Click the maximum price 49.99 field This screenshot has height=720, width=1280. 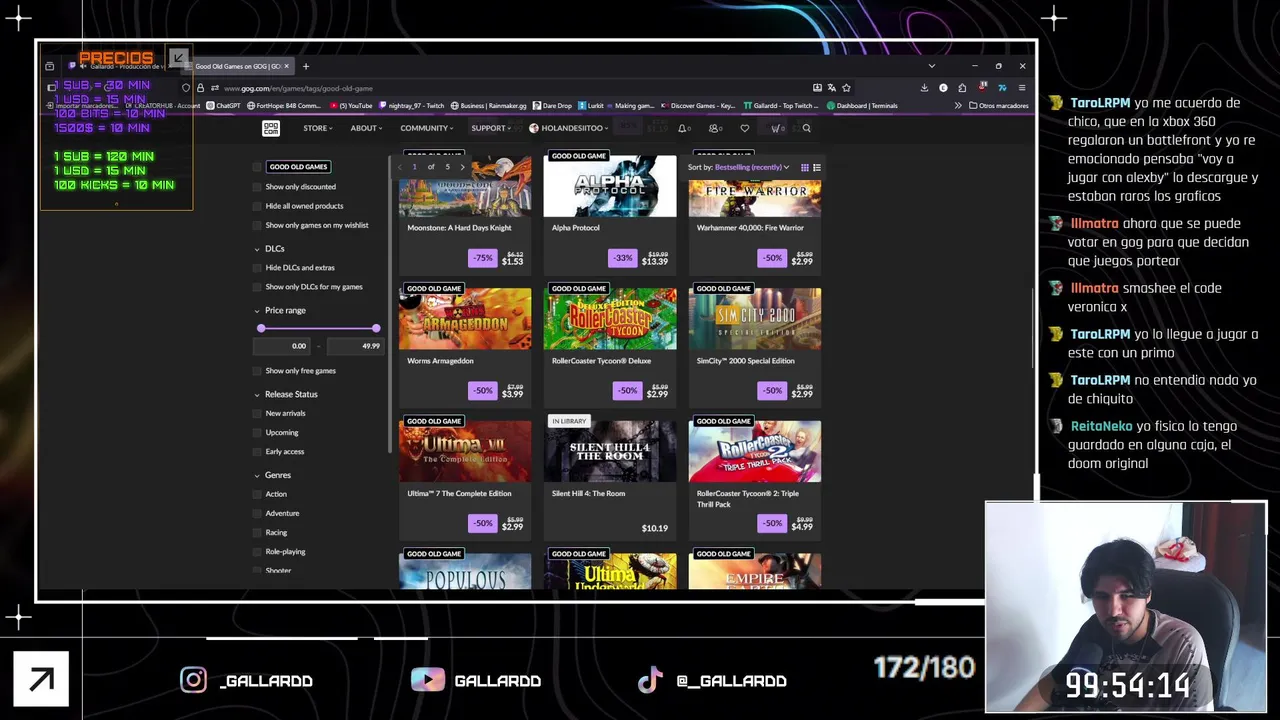point(354,346)
